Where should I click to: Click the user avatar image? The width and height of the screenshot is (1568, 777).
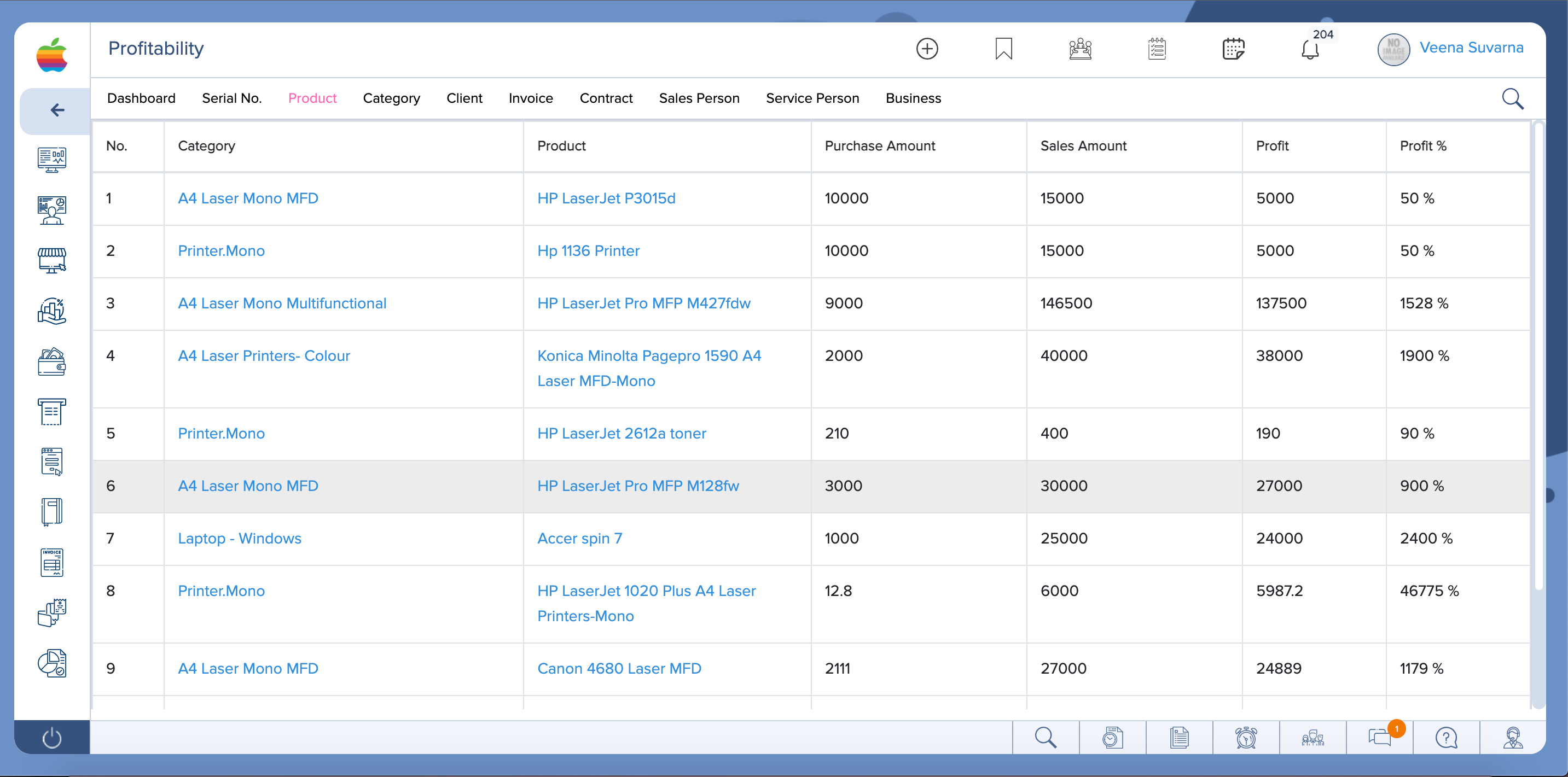[1393, 49]
